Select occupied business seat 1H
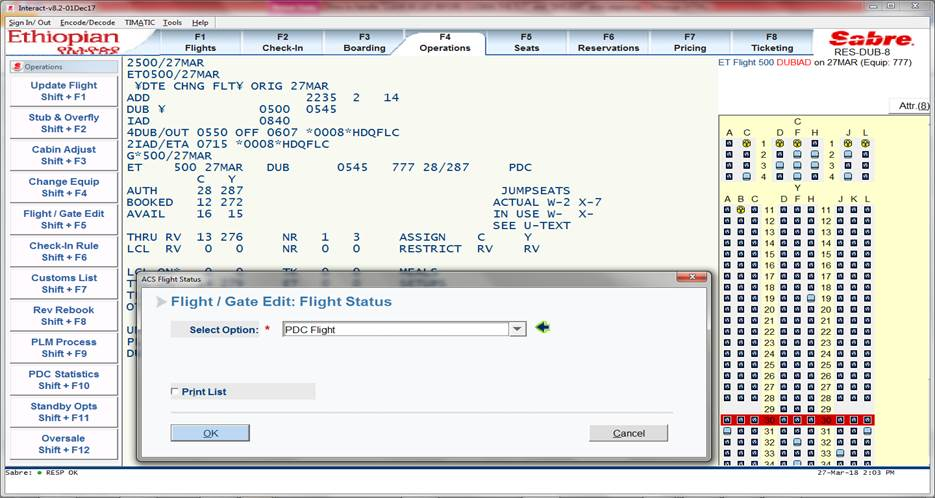The image size is (935, 498). click(815, 144)
